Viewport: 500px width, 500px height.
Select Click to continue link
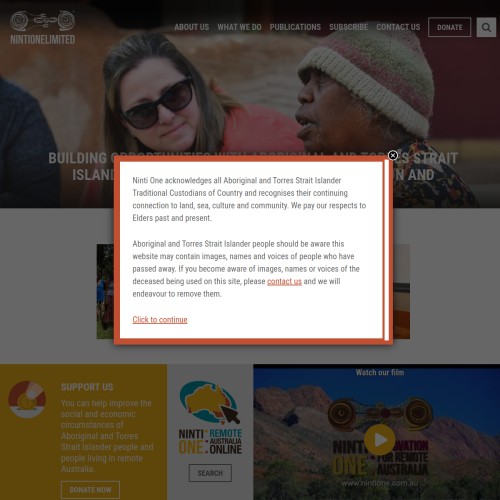click(160, 319)
